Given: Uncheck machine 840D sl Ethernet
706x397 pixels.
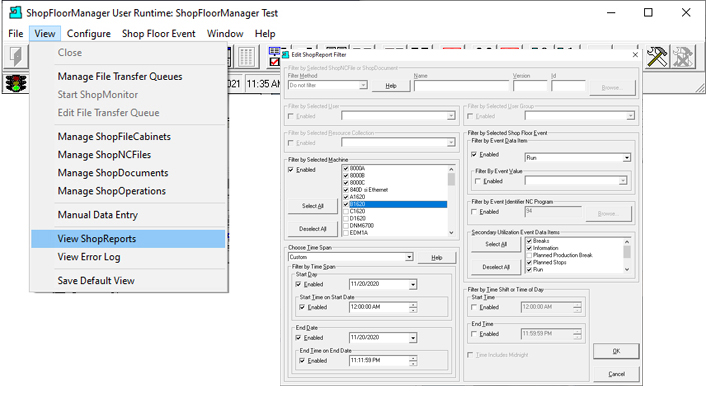Looking at the screenshot, I should tap(346, 190).
